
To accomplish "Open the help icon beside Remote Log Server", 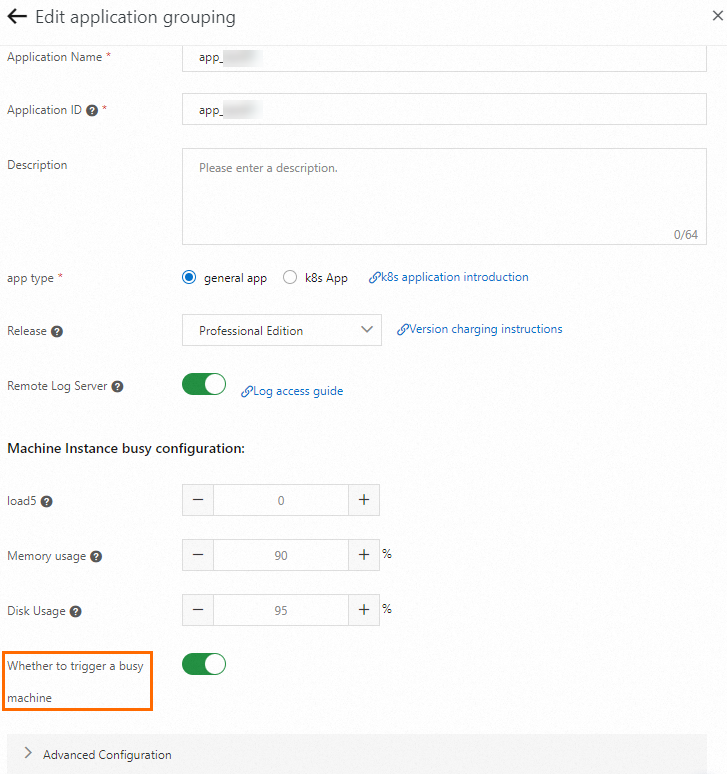I will (x=117, y=387).
